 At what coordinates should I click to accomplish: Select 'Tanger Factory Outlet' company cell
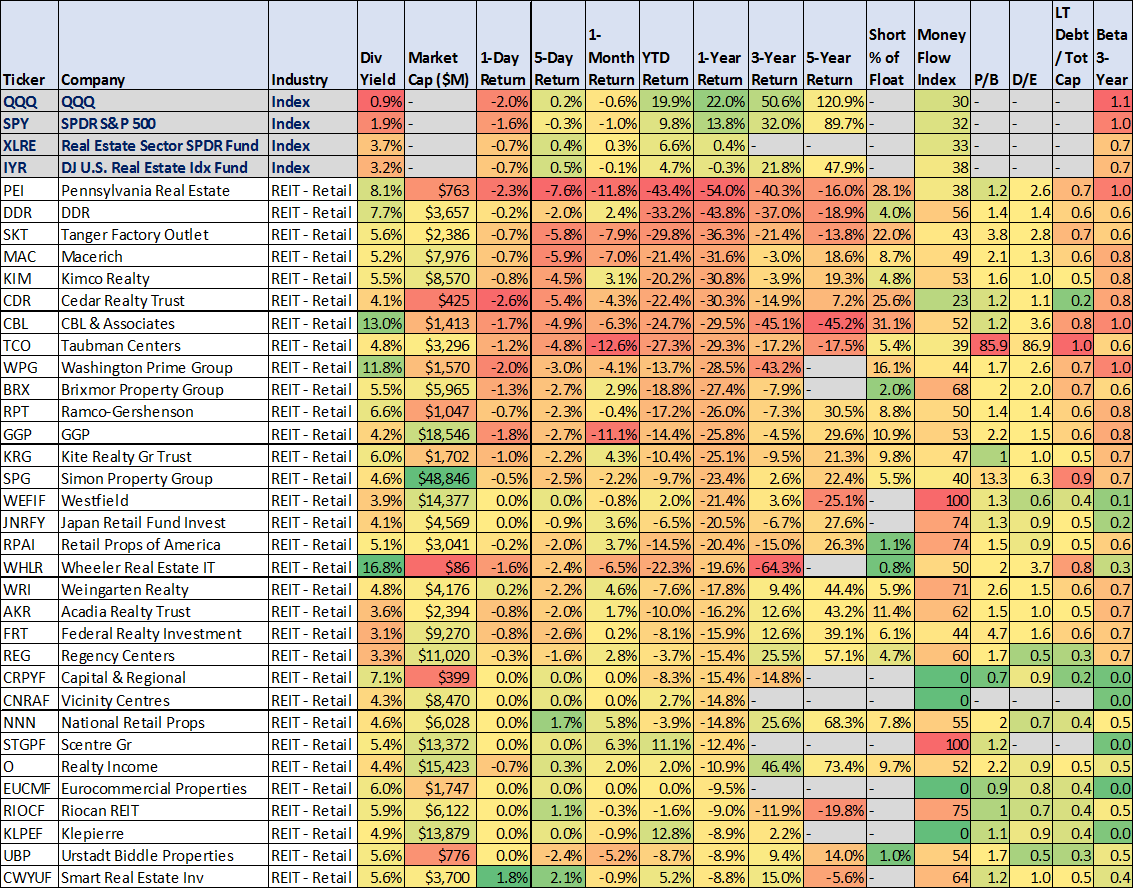pyautogui.click(x=163, y=234)
